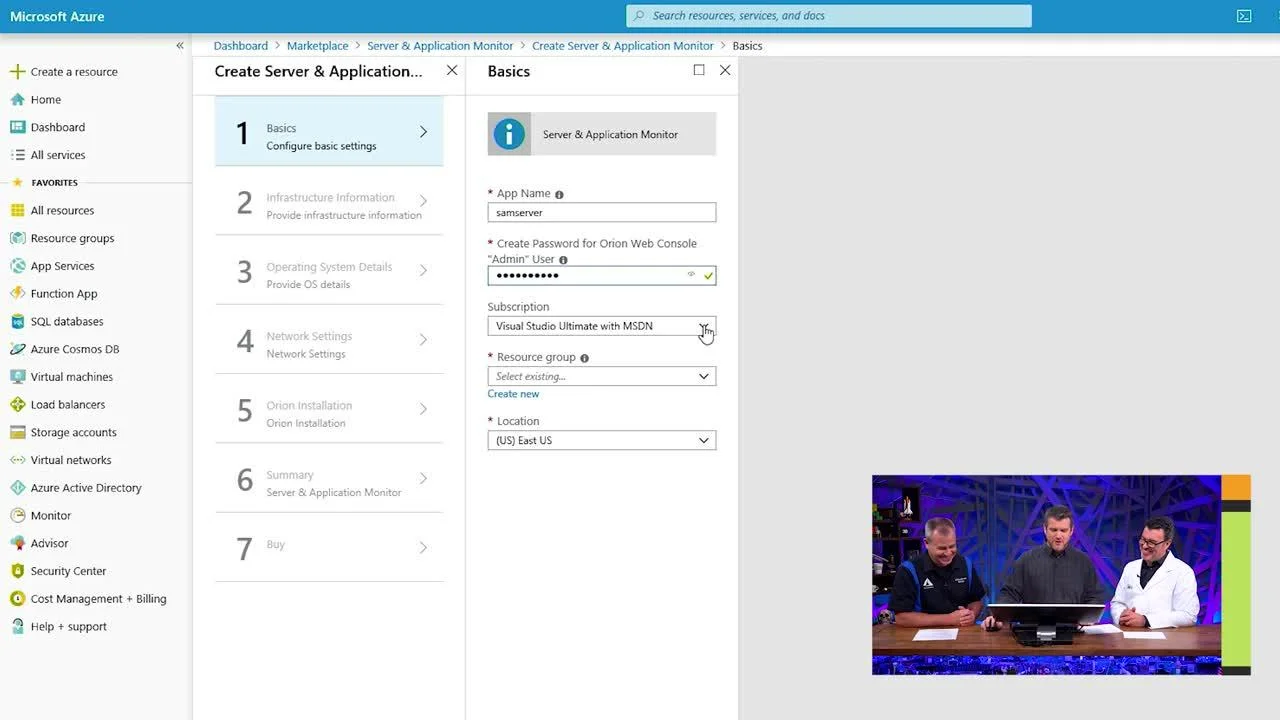
Task: Click the App Name input field
Action: [x=602, y=212]
